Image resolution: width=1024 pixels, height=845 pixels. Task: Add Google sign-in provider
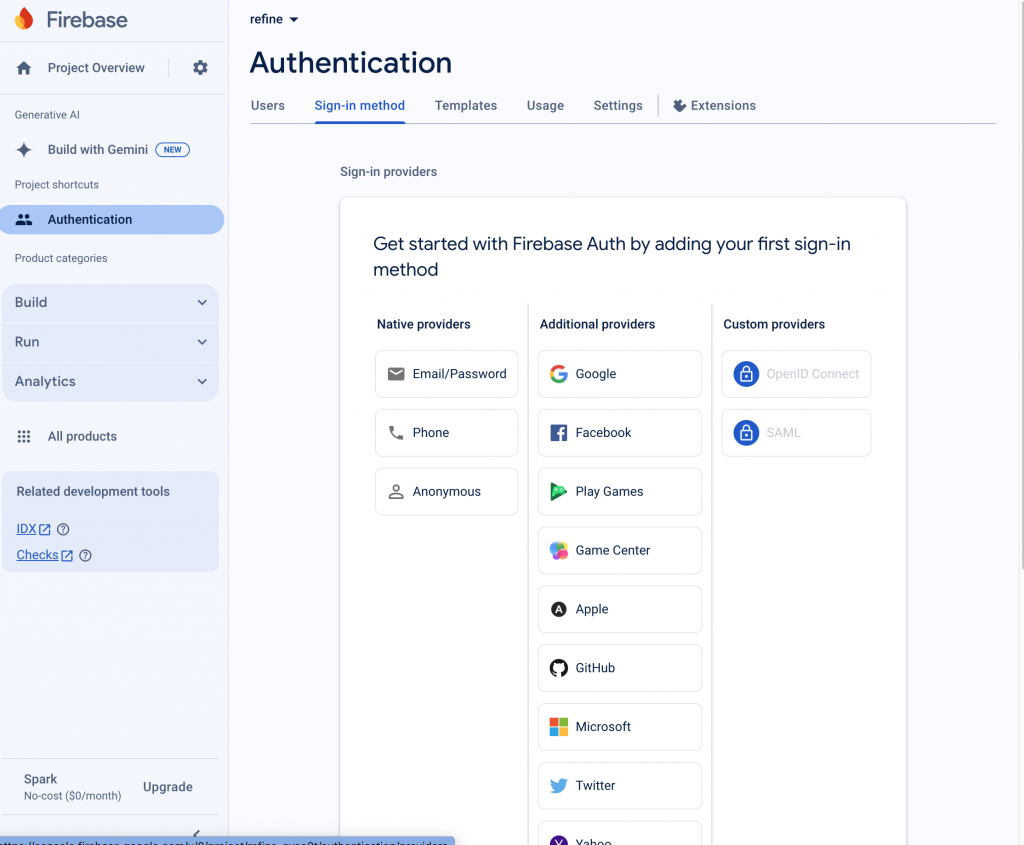point(620,374)
